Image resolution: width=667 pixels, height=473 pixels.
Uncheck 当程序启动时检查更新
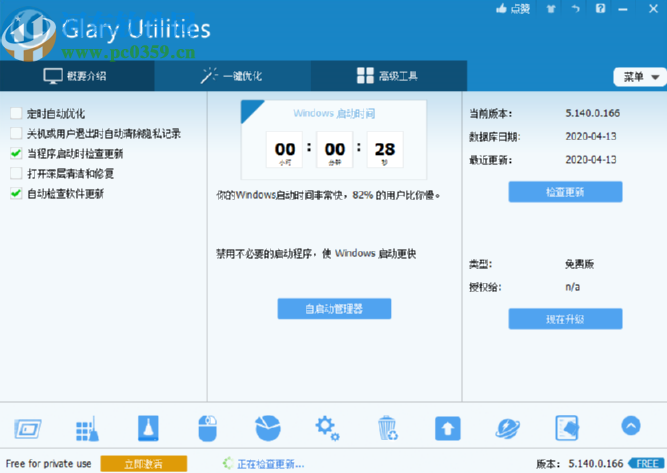pyautogui.click(x=16, y=153)
